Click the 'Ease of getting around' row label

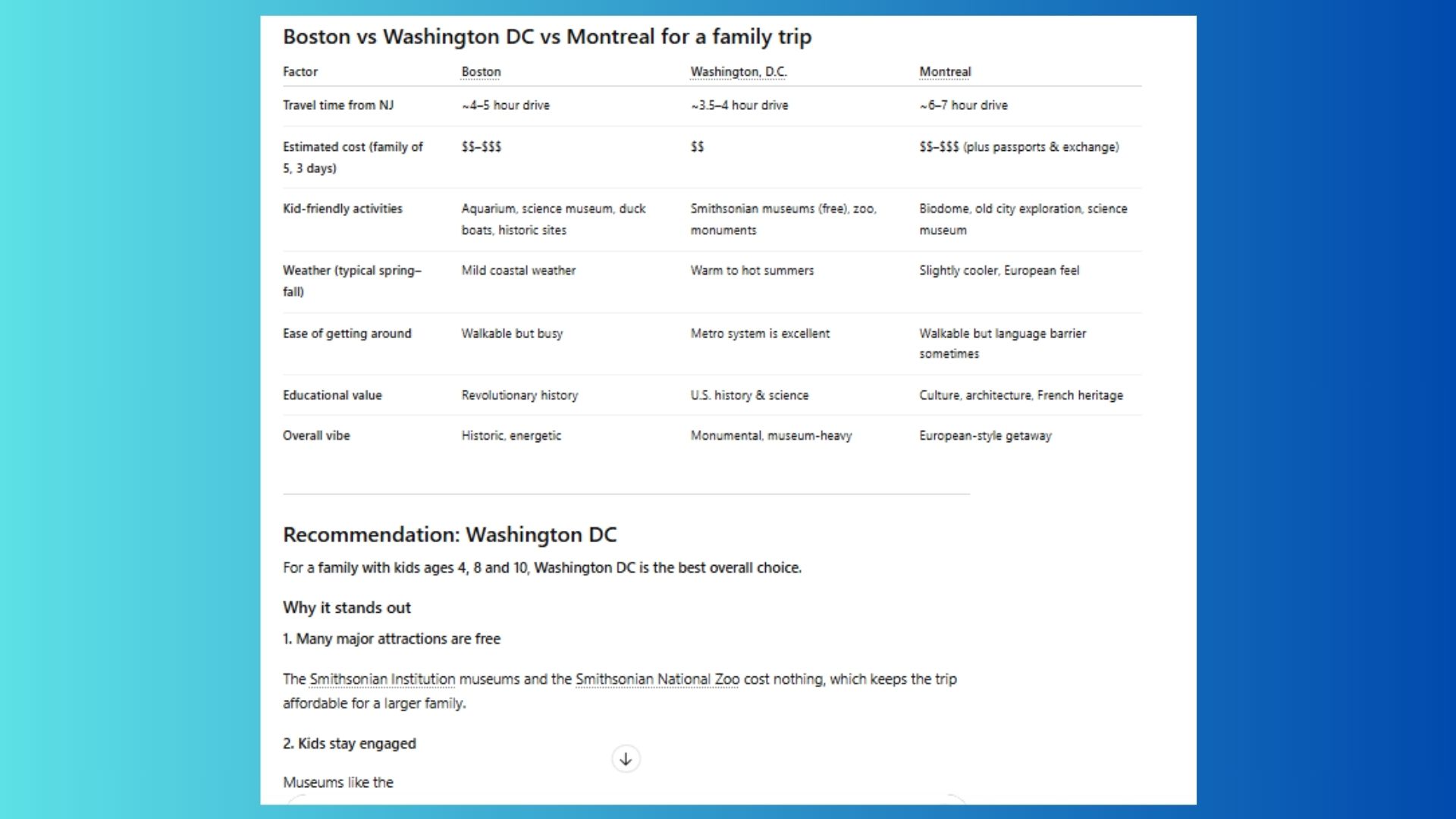(x=347, y=333)
